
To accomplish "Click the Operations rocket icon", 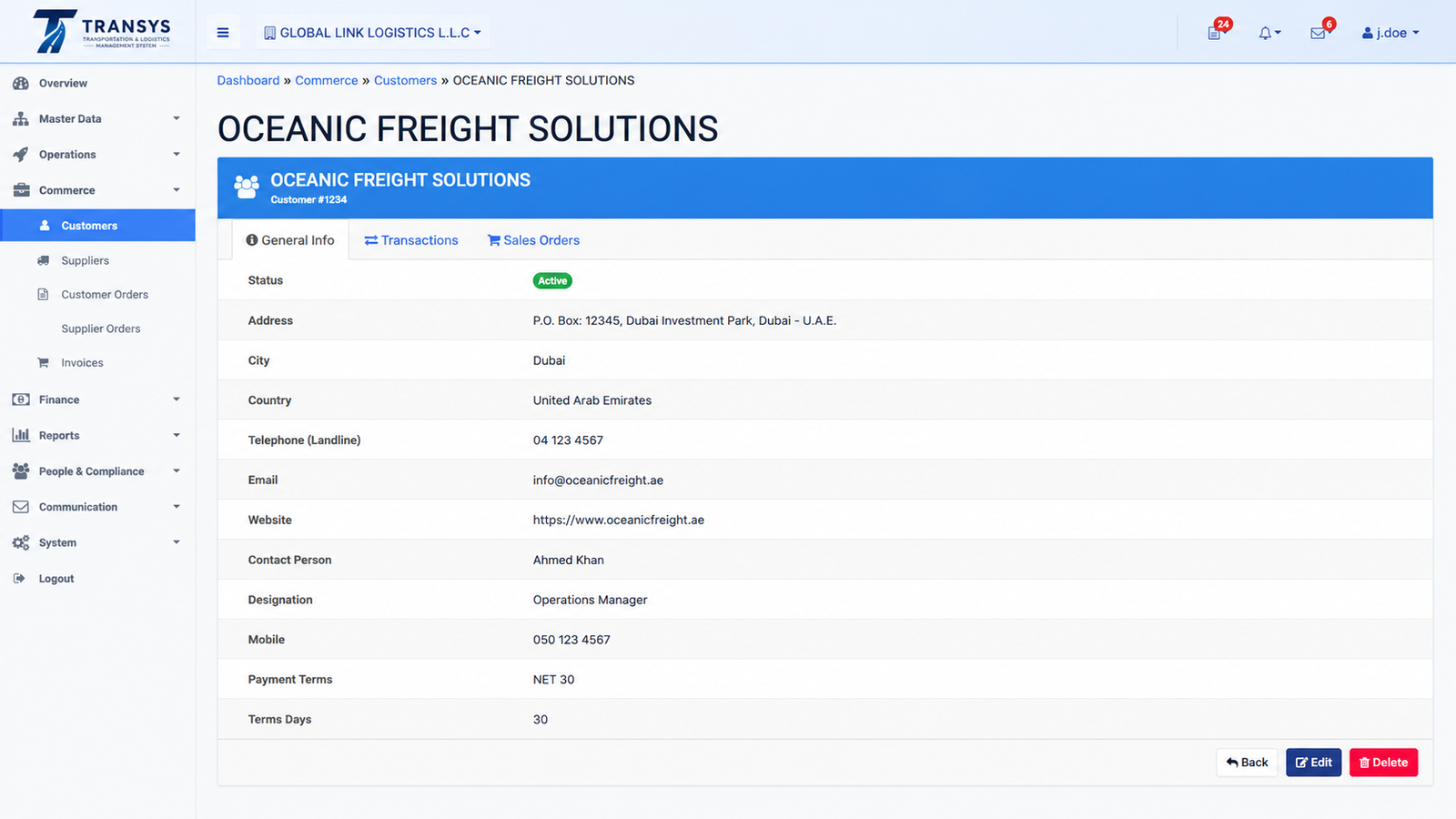I will pos(21,155).
